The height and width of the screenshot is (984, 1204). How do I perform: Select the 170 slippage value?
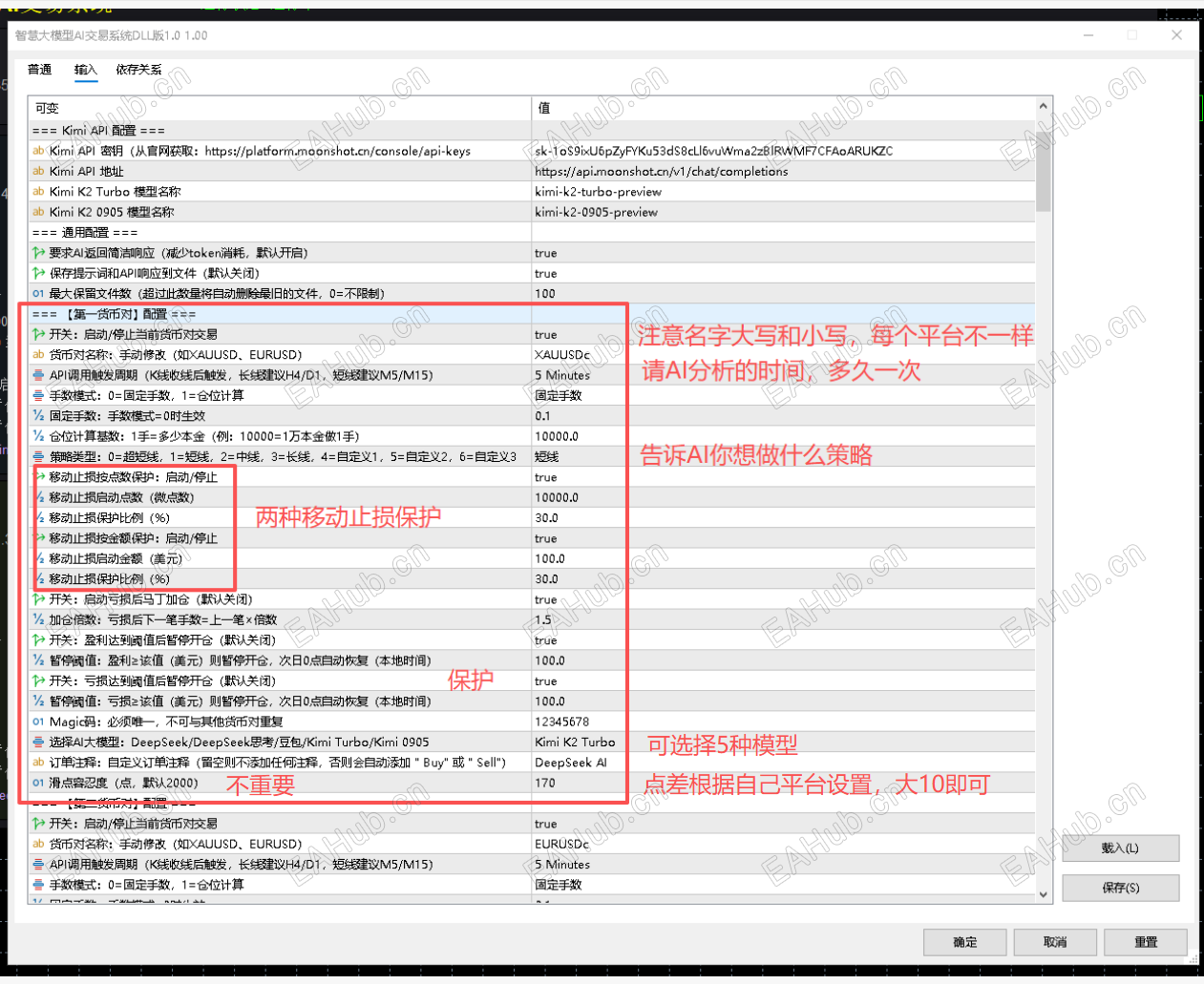(545, 783)
